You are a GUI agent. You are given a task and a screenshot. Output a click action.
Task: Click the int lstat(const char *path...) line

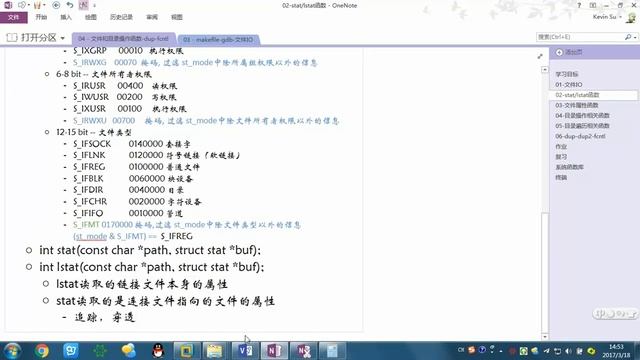pos(151,267)
